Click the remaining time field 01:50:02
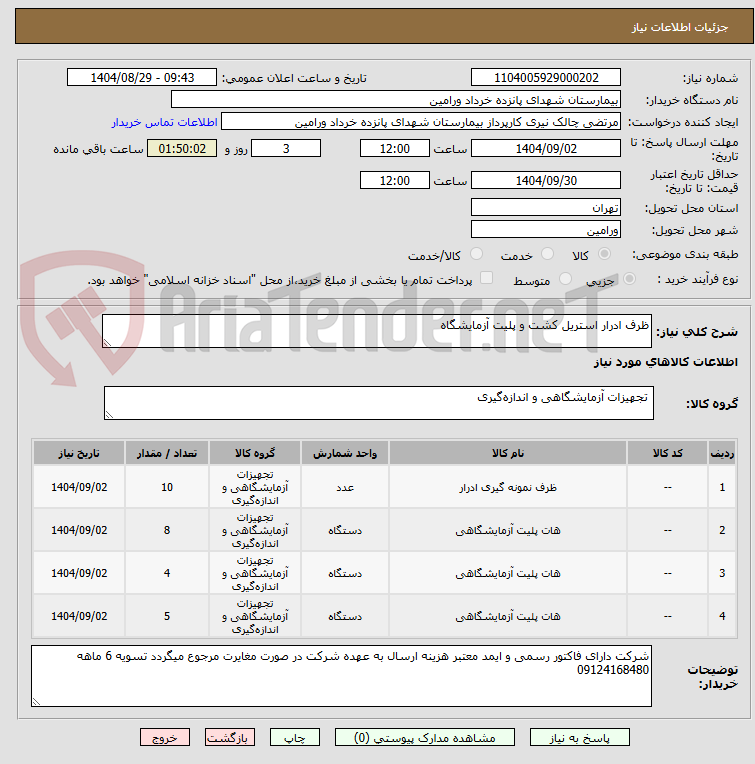755x764 pixels. point(182,149)
